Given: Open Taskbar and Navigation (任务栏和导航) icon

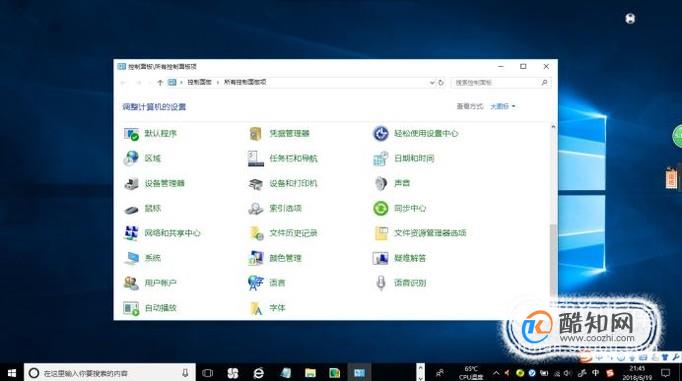Looking at the screenshot, I should [256, 158].
